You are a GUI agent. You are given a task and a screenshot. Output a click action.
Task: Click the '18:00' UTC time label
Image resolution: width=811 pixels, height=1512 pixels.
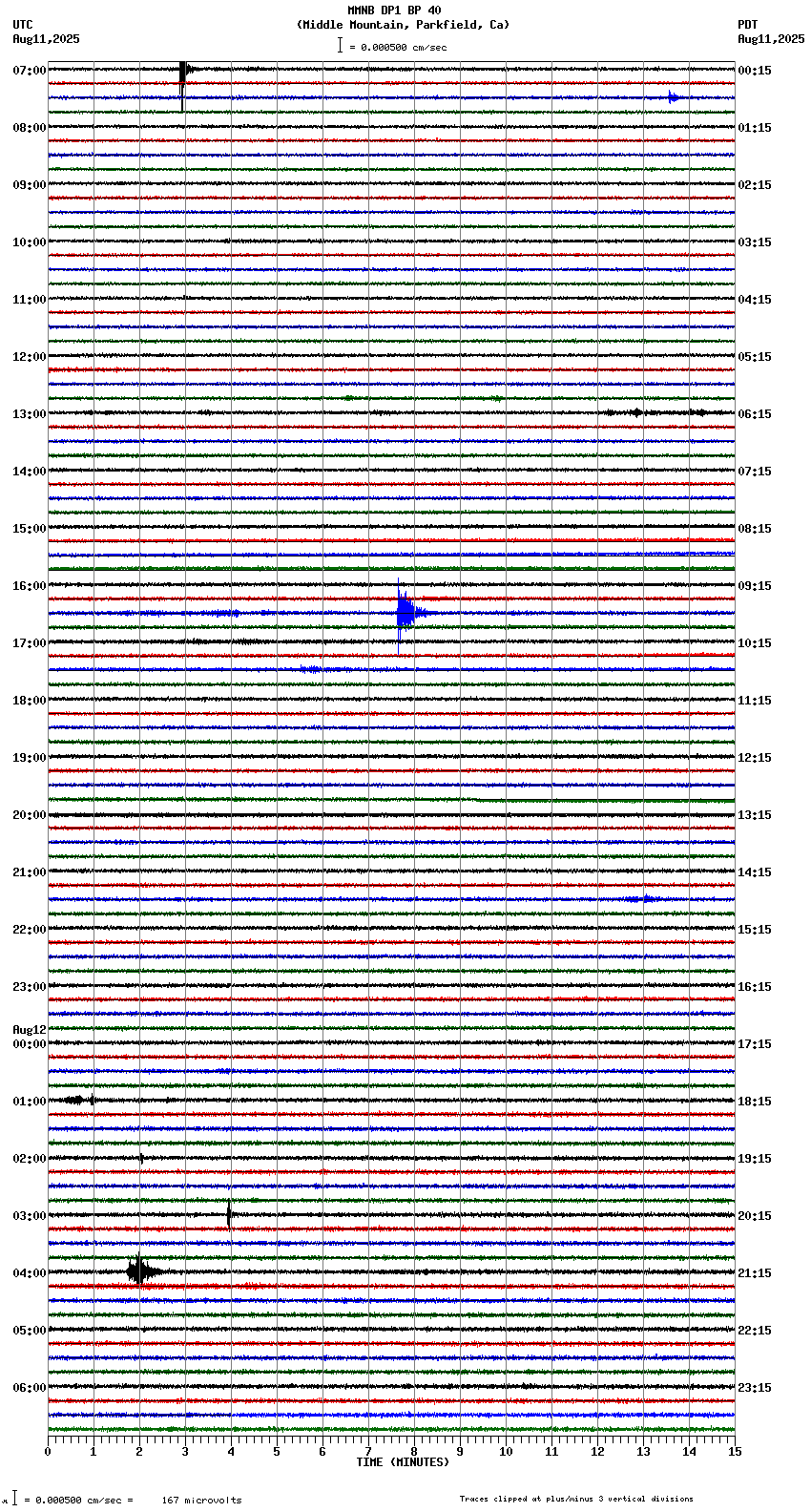(30, 701)
